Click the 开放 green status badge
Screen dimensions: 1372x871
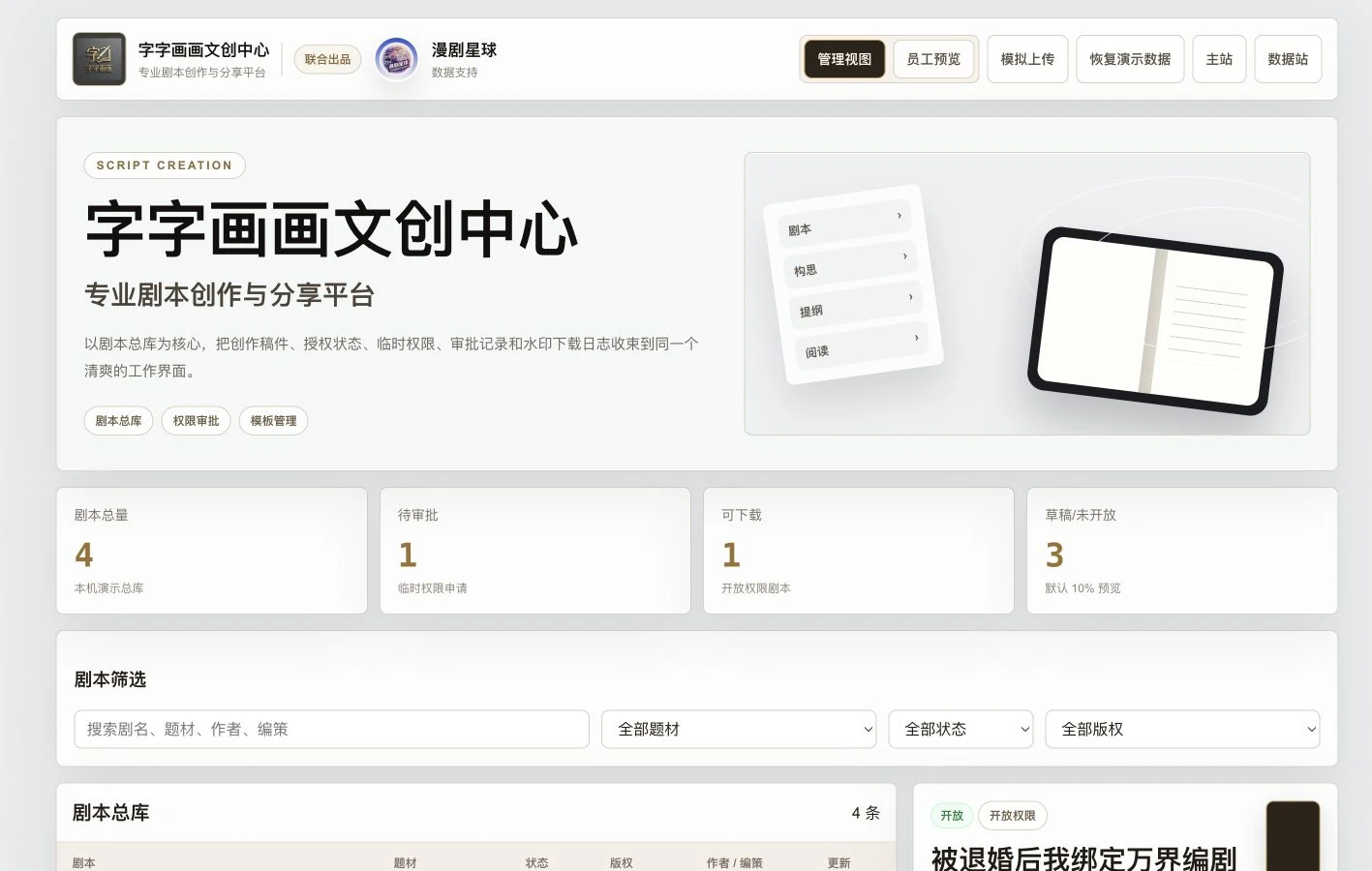(x=952, y=816)
